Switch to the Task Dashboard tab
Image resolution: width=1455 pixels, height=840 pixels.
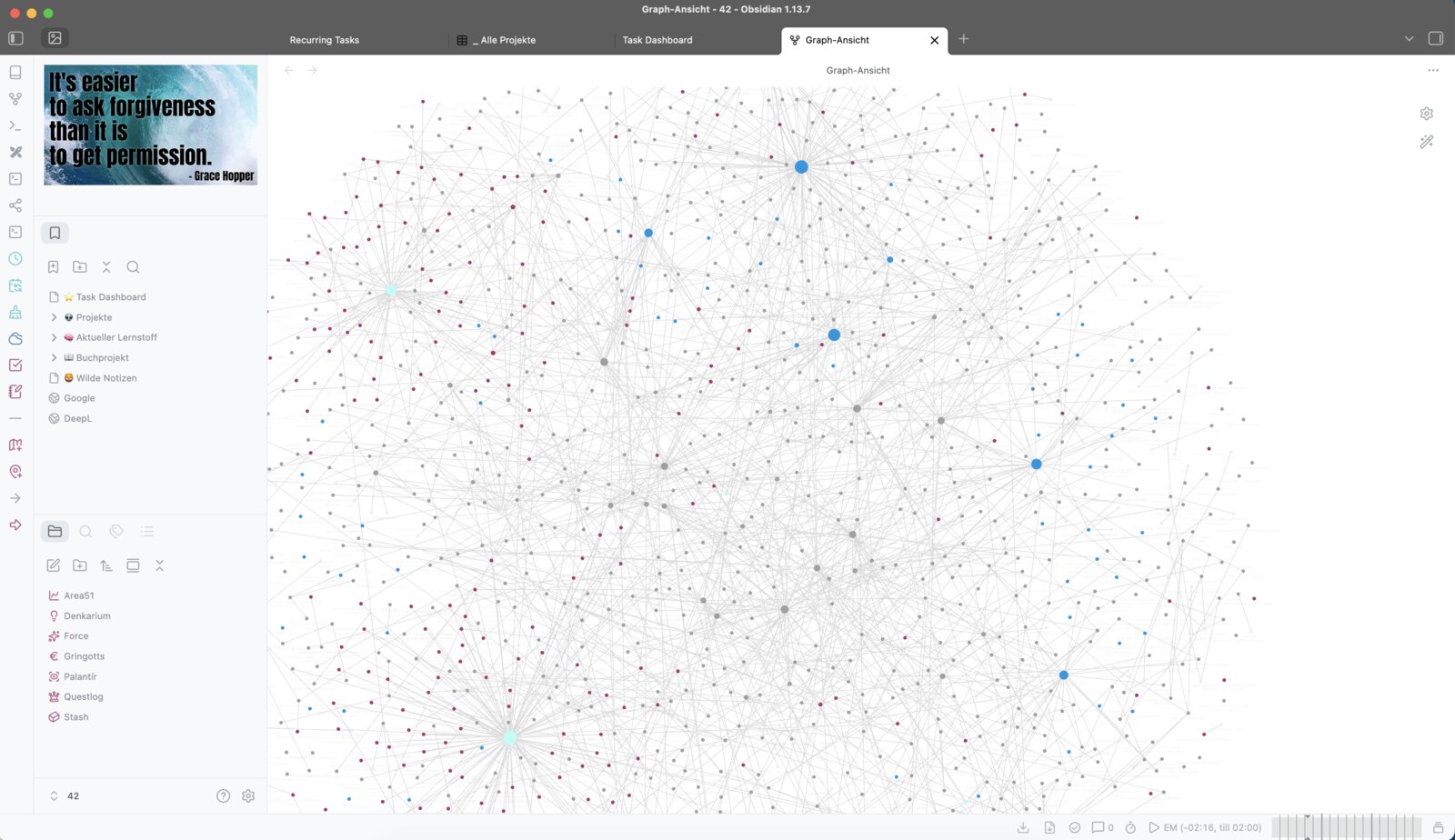click(x=657, y=40)
